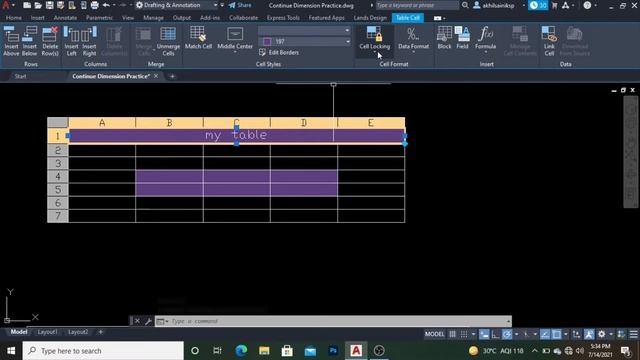The image size is (640, 360).
Task: Select the Match Cell tool
Action: coord(198,38)
